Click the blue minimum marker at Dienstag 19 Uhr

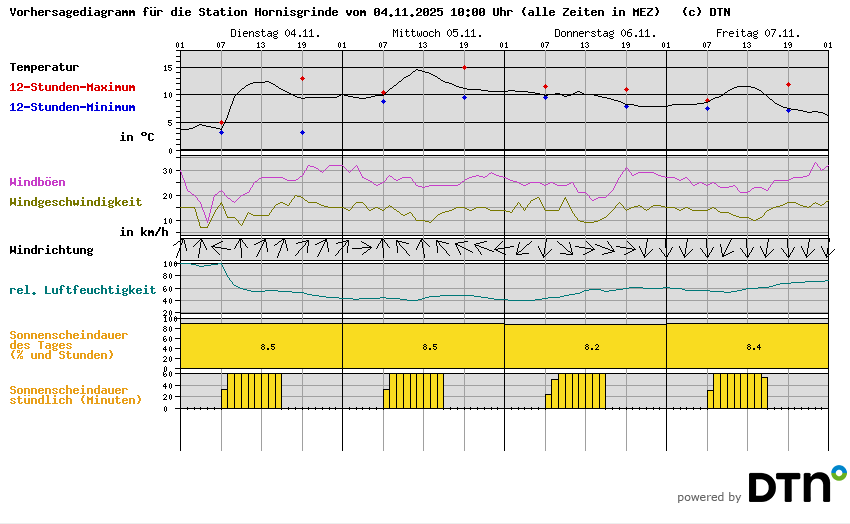[x=302, y=132]
